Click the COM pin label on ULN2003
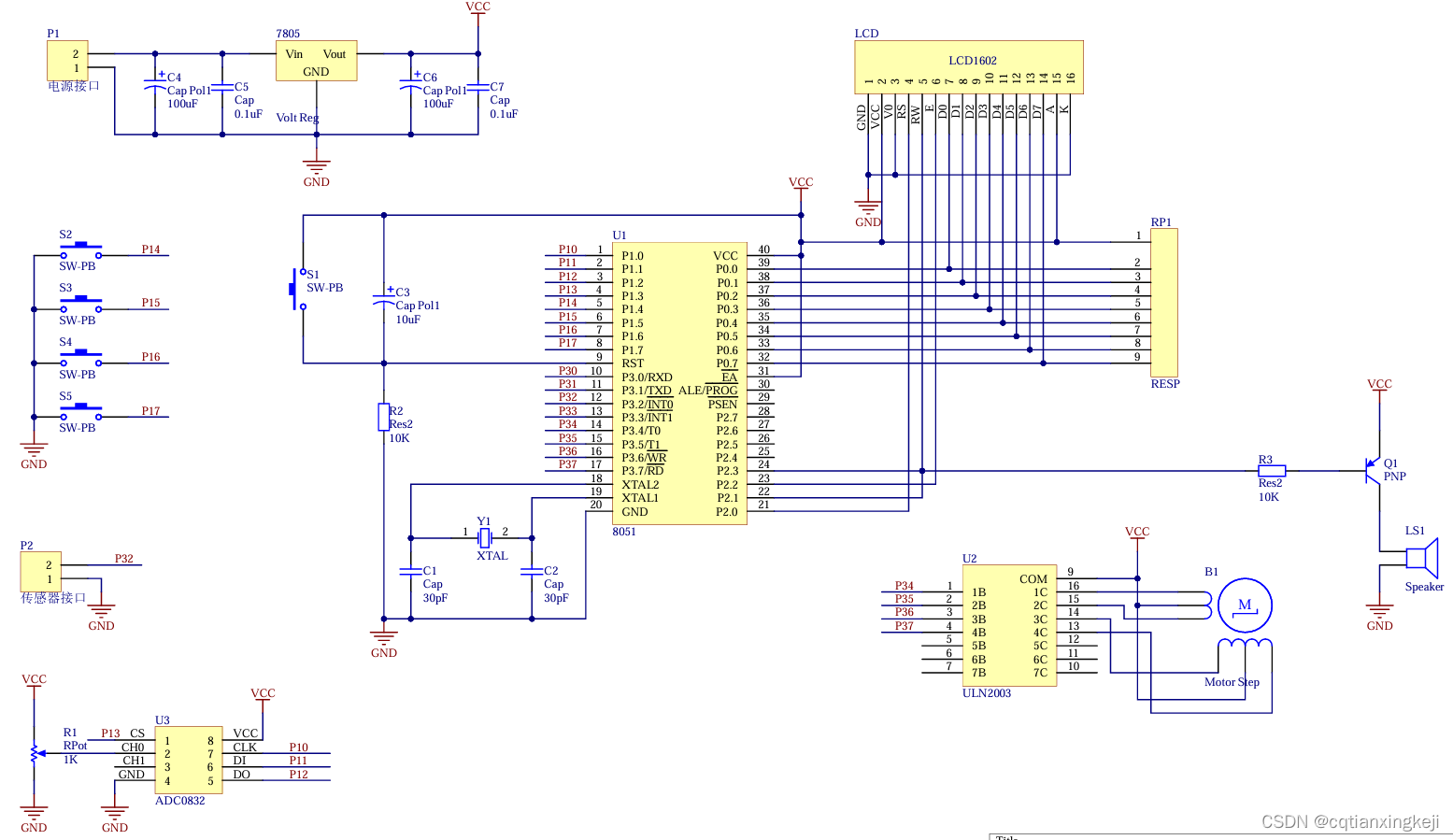The image size is (1453, 840). [1033, 579]
